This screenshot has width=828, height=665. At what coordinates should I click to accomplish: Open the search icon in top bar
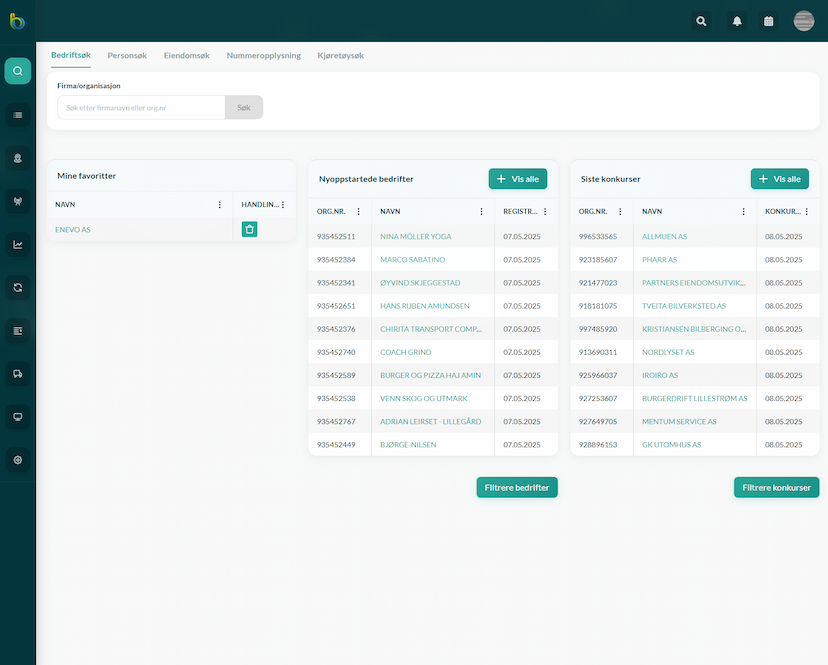point(701,21)
